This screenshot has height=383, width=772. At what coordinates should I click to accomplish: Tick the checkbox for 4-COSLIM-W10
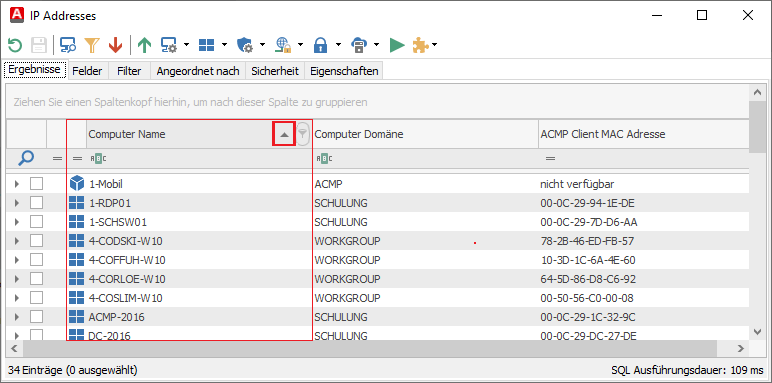point(36,297)
